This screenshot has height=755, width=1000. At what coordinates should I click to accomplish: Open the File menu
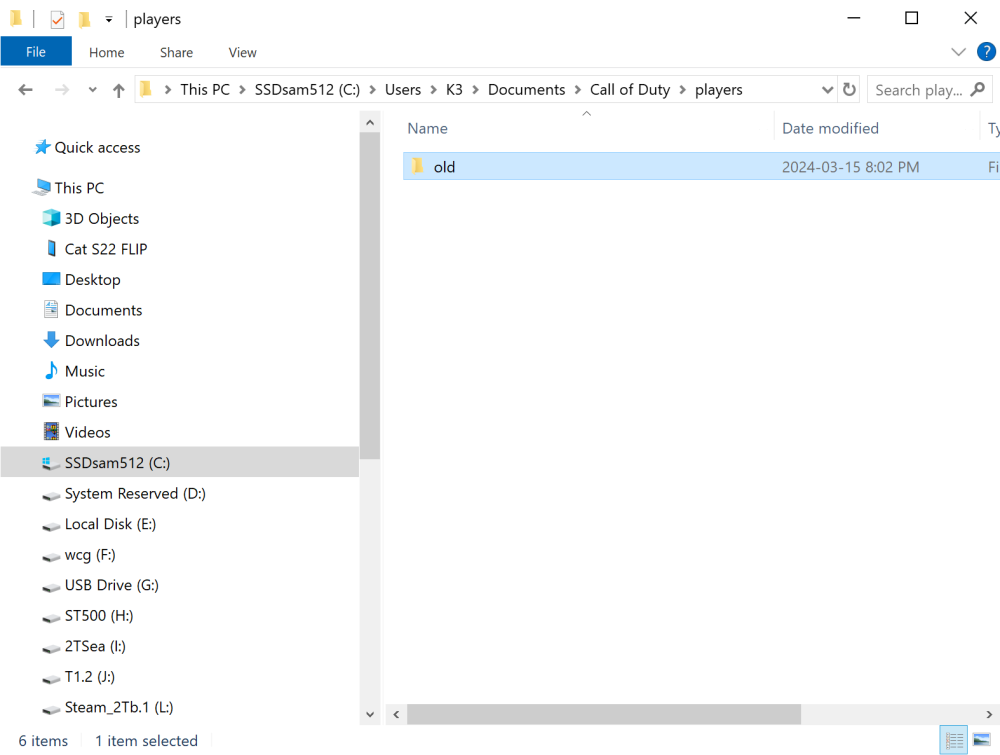(36, 52)
